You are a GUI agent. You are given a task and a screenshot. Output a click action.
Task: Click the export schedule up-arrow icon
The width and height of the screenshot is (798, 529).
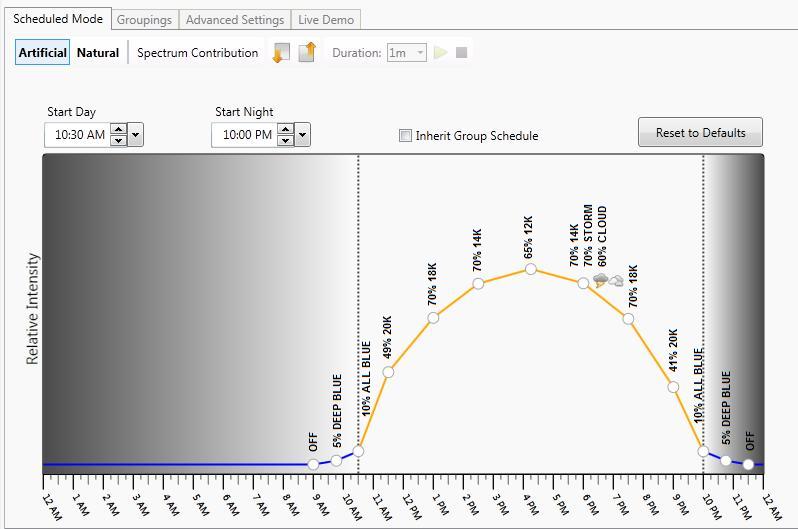[307, 53]
